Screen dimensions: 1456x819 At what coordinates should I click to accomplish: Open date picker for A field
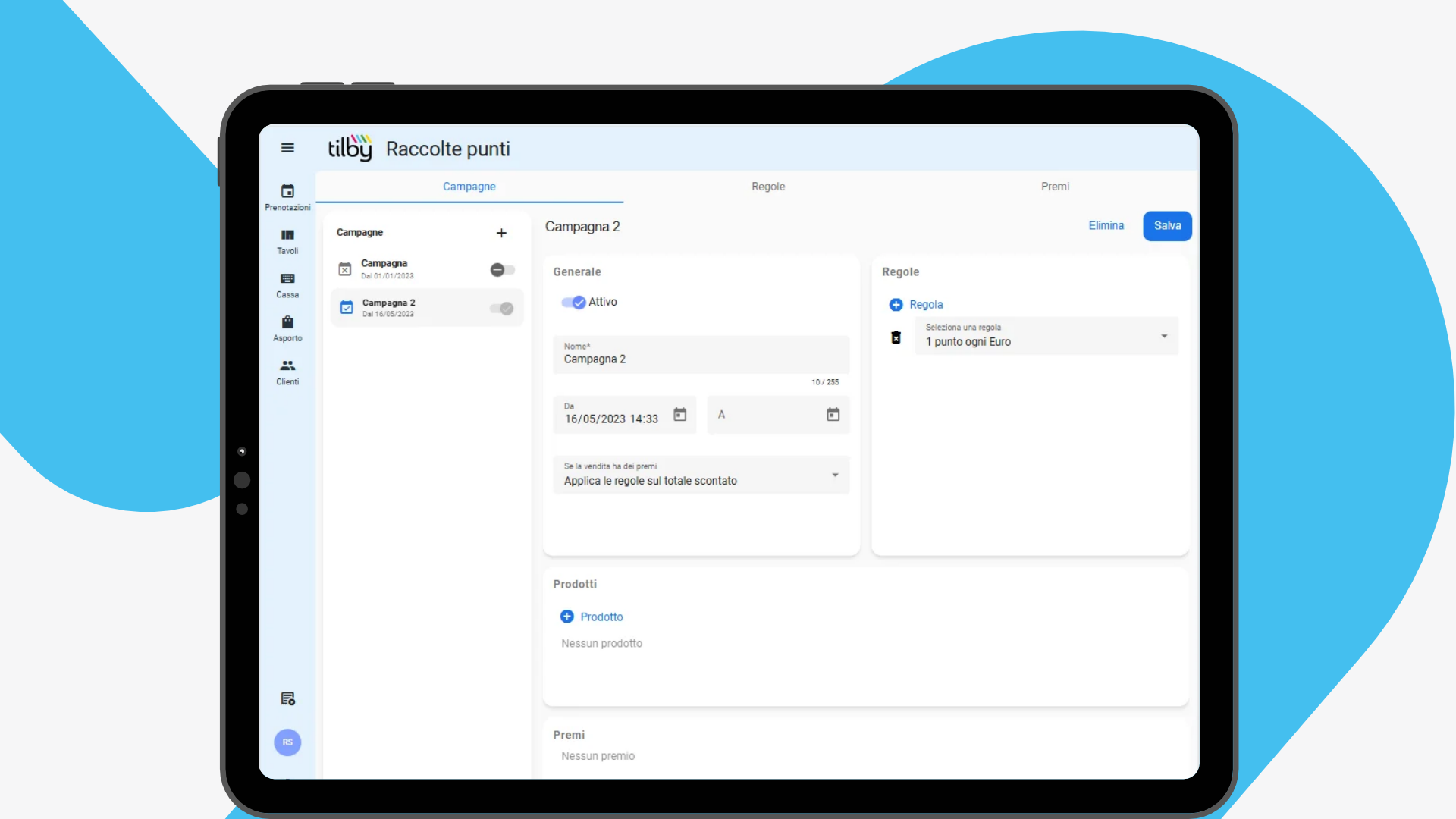point(833,415)
